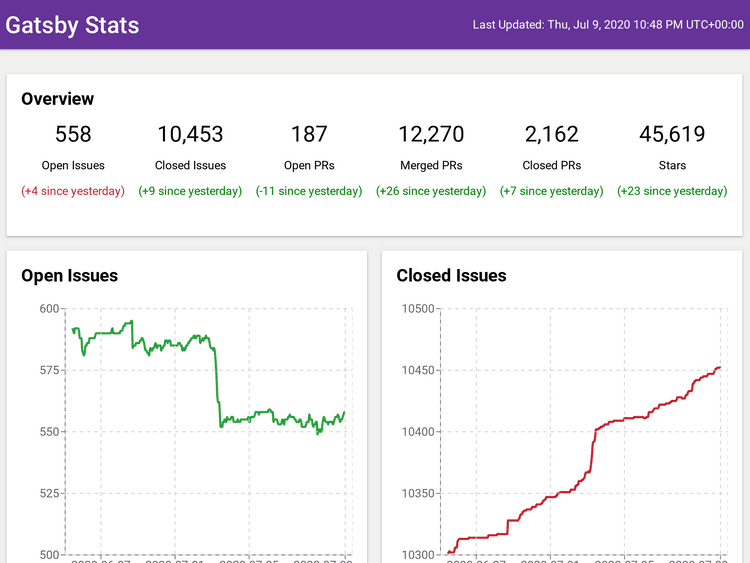Click the Closed Issues label in Overview
This screenshot has width=750, height=563.
coord(190,165)
